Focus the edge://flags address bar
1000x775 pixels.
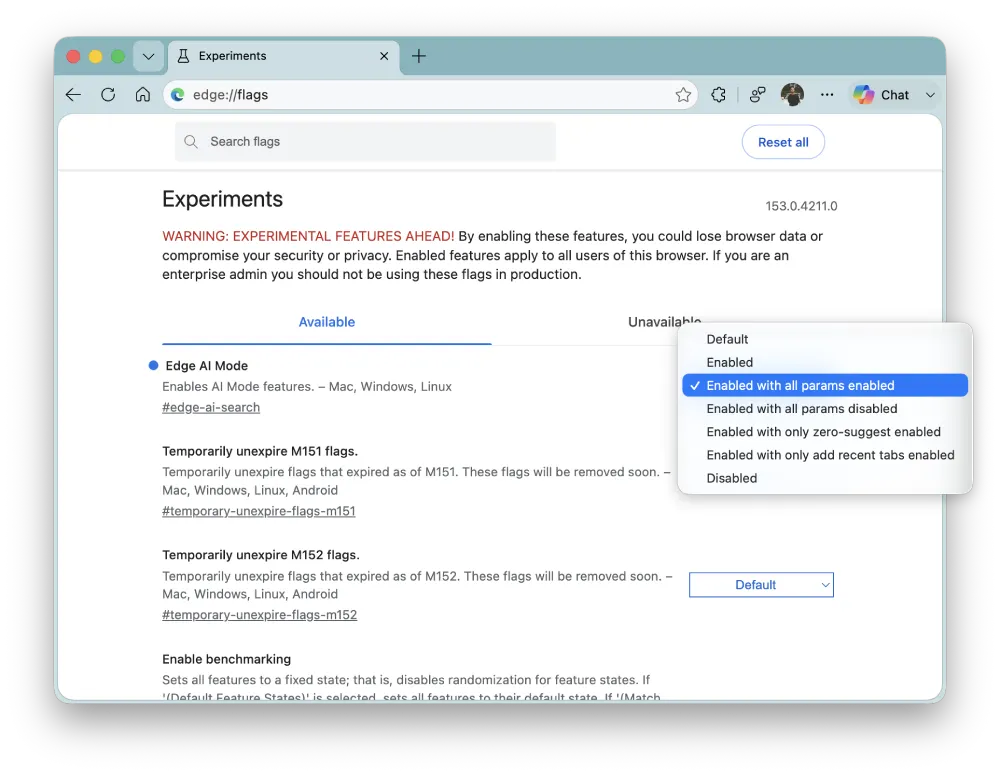click(430, 95)
